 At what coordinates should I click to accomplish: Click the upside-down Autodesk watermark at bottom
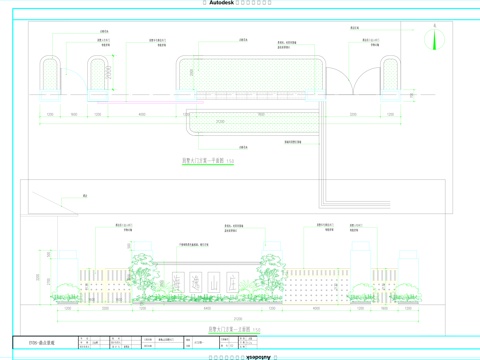[258, 357]
